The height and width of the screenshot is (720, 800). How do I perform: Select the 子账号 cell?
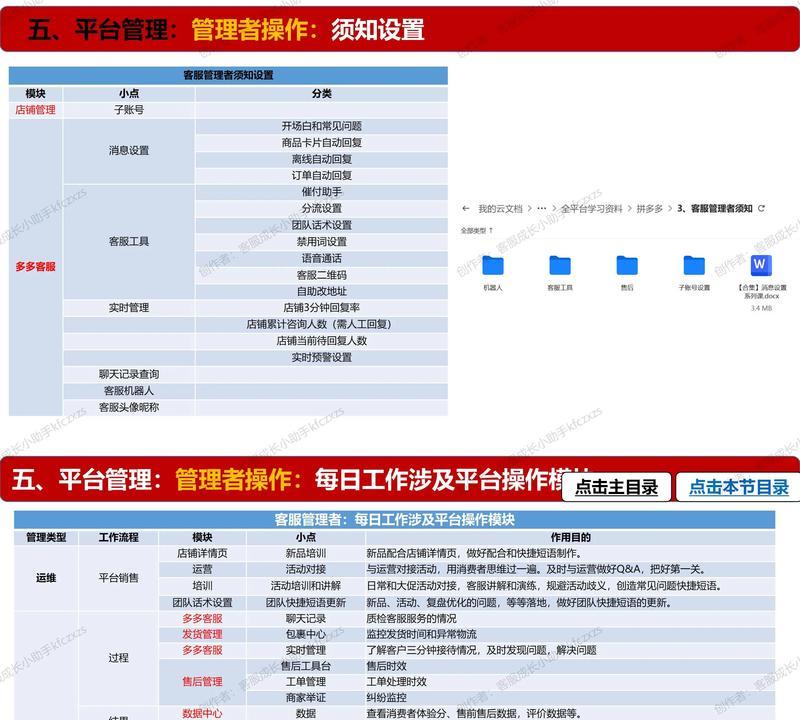129,110
